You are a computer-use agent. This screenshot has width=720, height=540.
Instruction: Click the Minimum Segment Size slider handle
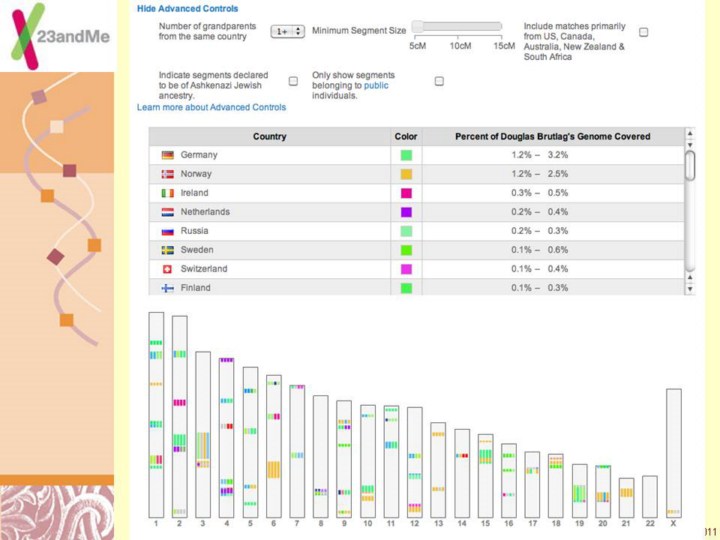[415, 27]
